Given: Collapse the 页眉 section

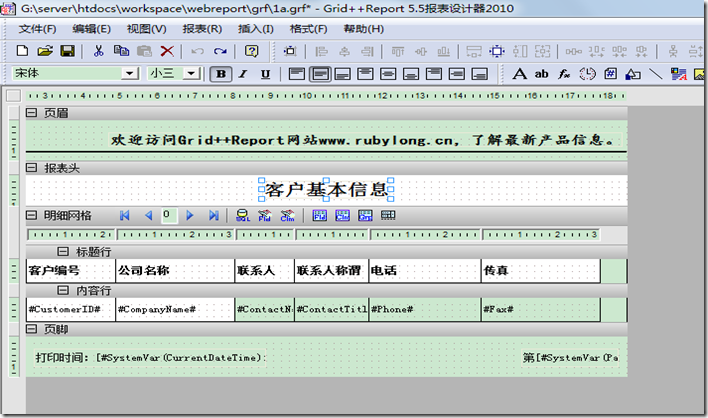Looking at the screenshot, I should tap(31, 113).
